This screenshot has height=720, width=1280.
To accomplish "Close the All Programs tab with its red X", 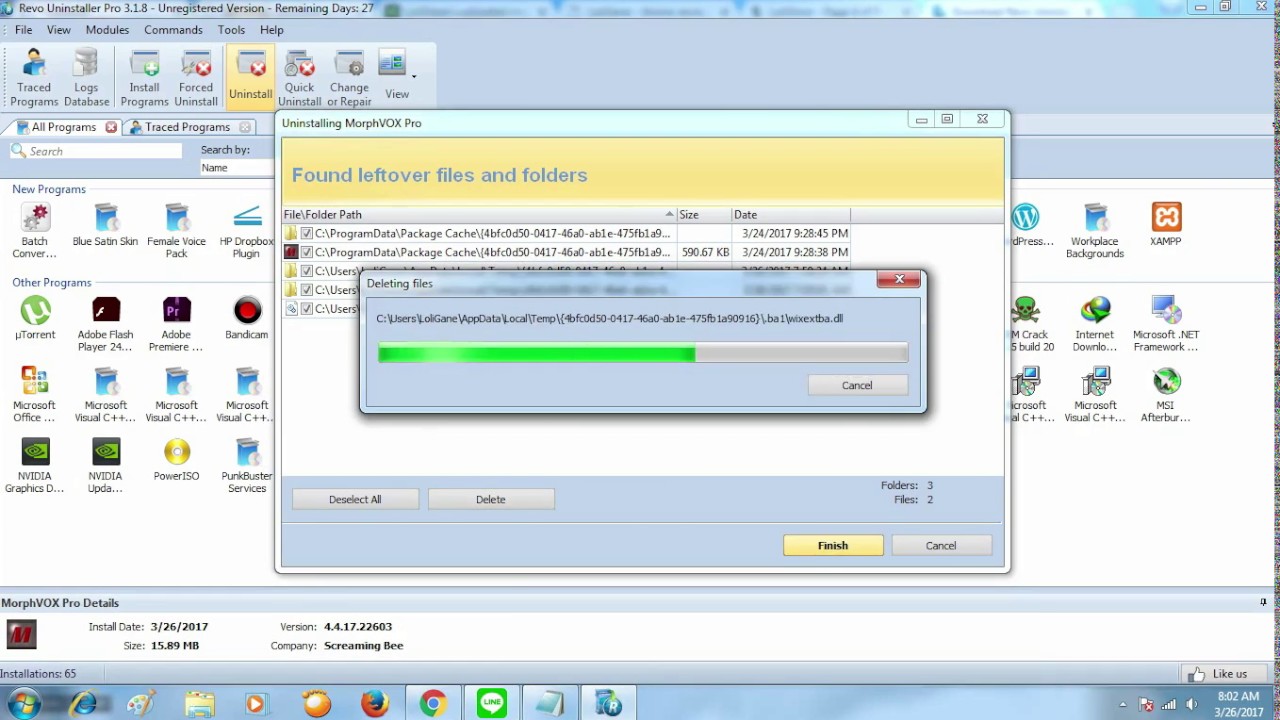I will [x=111, y=127].
